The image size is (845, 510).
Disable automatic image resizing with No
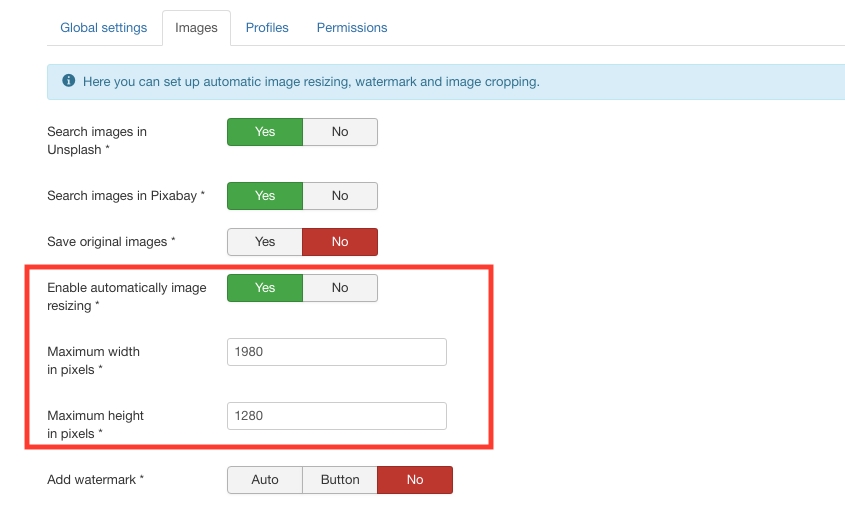click(340, 288)
